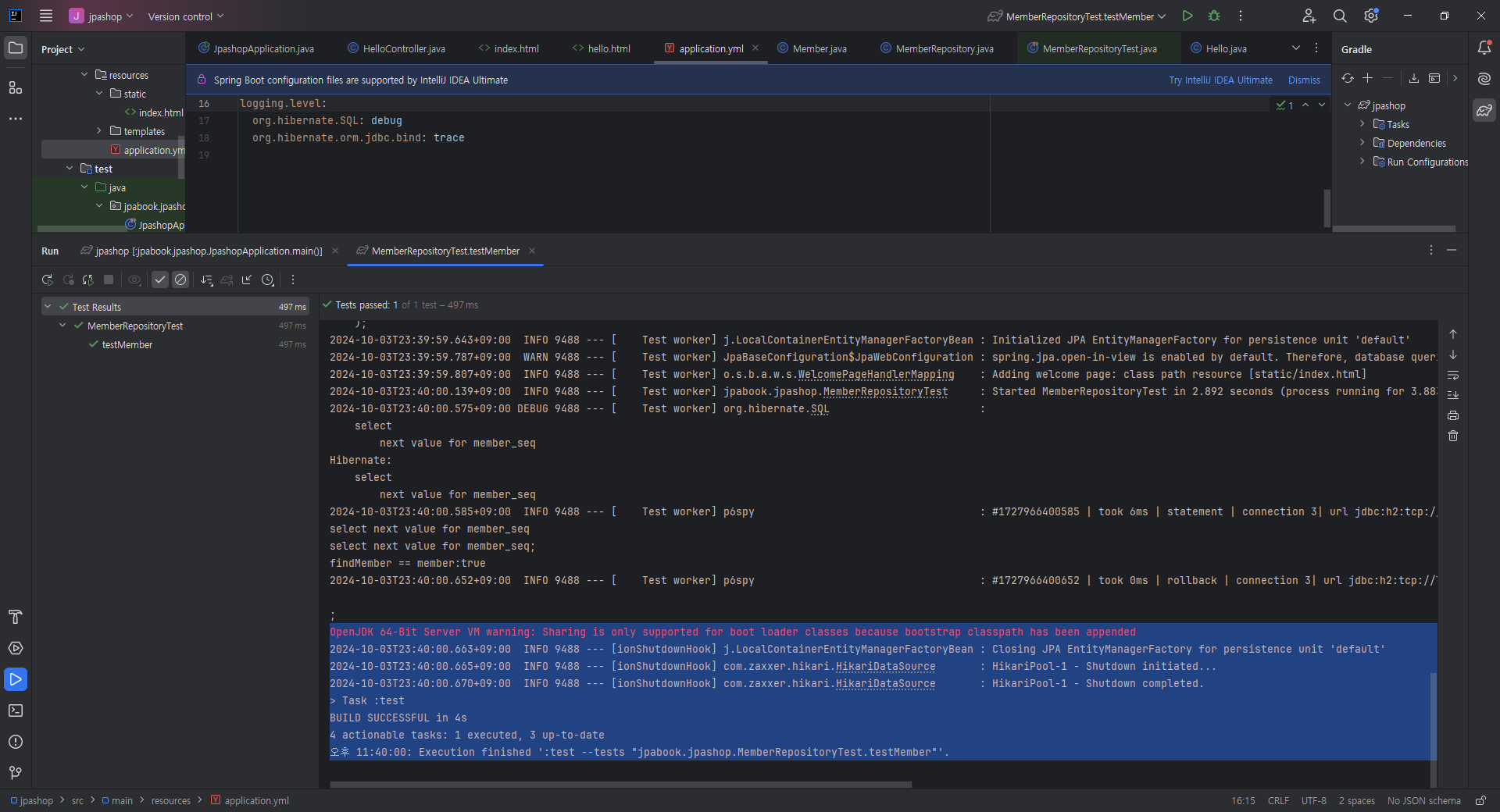Open the Member.java editor tab
The image size is (1500, 812).
point(812,48)
